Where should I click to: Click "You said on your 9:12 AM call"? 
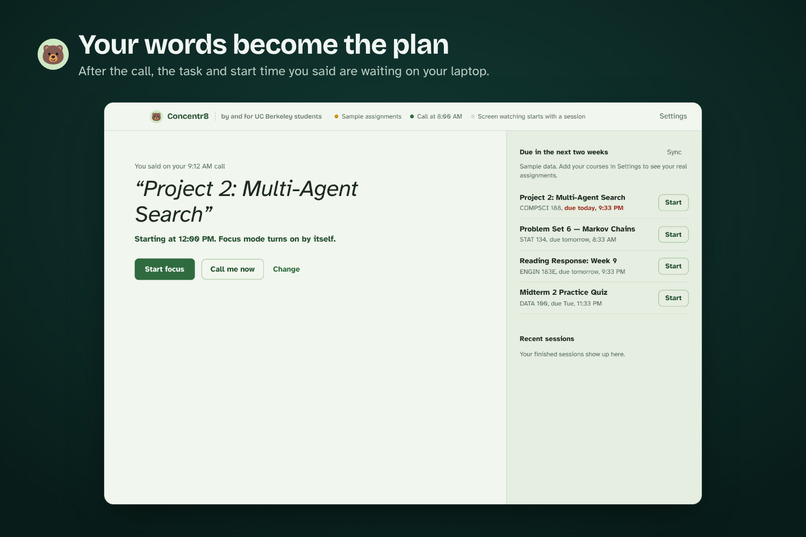coord(180,166)
